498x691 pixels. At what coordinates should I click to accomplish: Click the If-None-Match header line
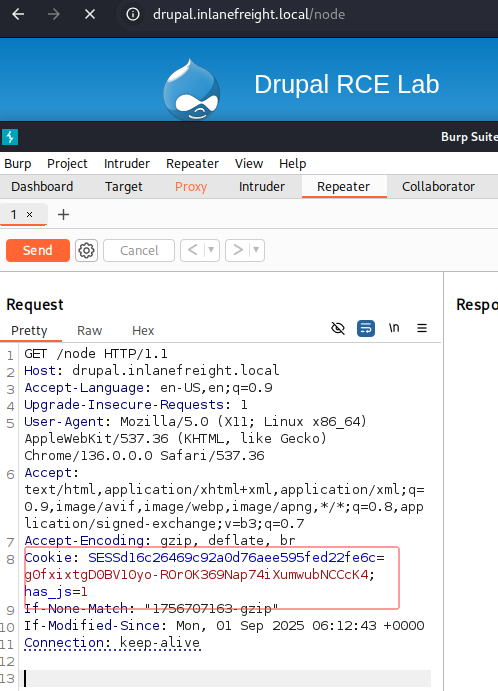point(151,609)
